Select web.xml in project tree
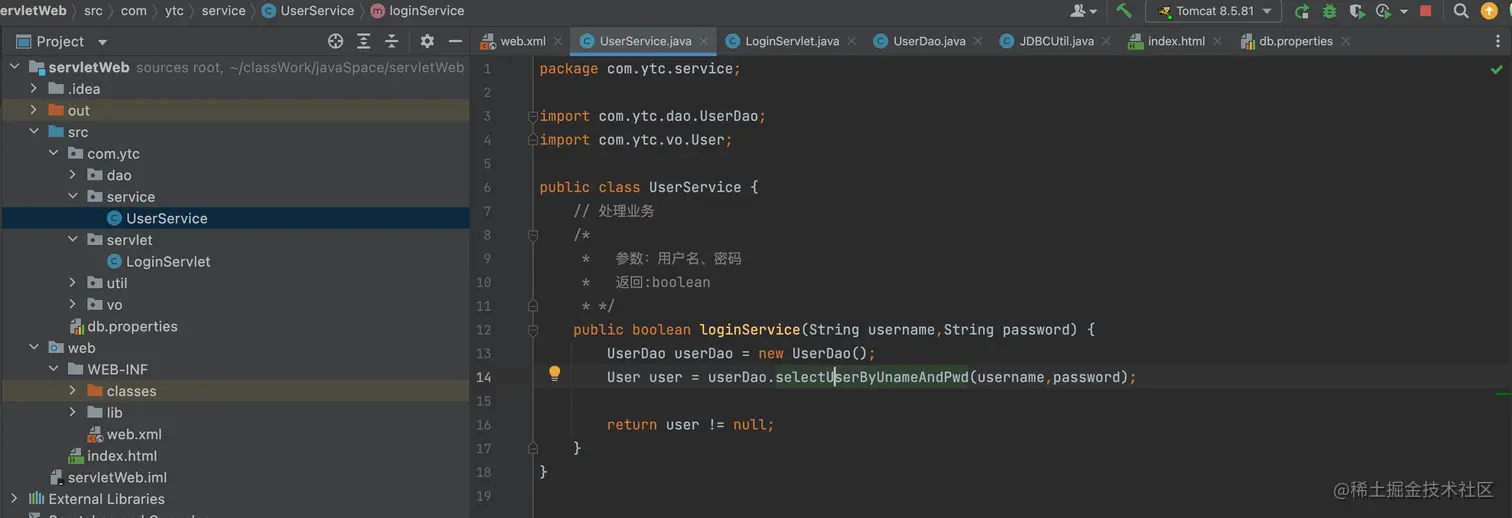The width and height of the screenshot is (1512, 518). click(235, 434)
